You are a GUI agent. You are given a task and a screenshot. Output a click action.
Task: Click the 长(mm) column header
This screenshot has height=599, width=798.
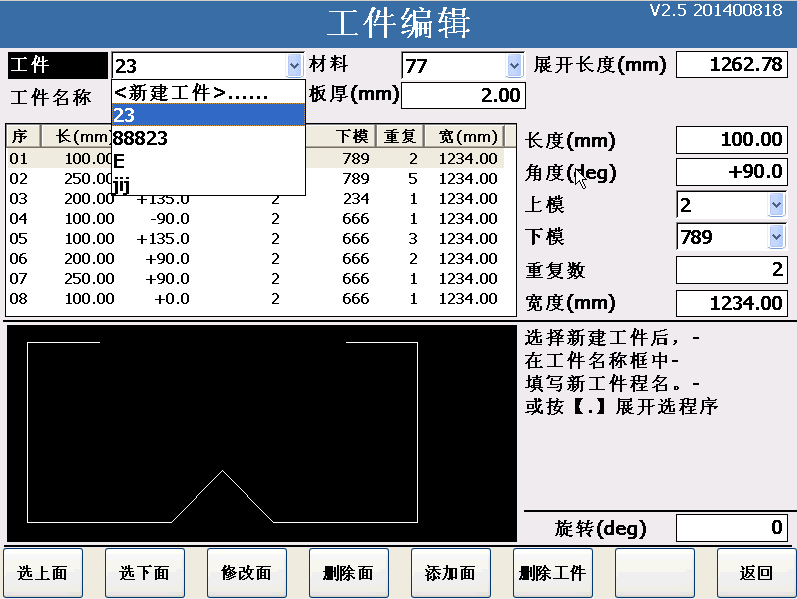click(77, 136)
